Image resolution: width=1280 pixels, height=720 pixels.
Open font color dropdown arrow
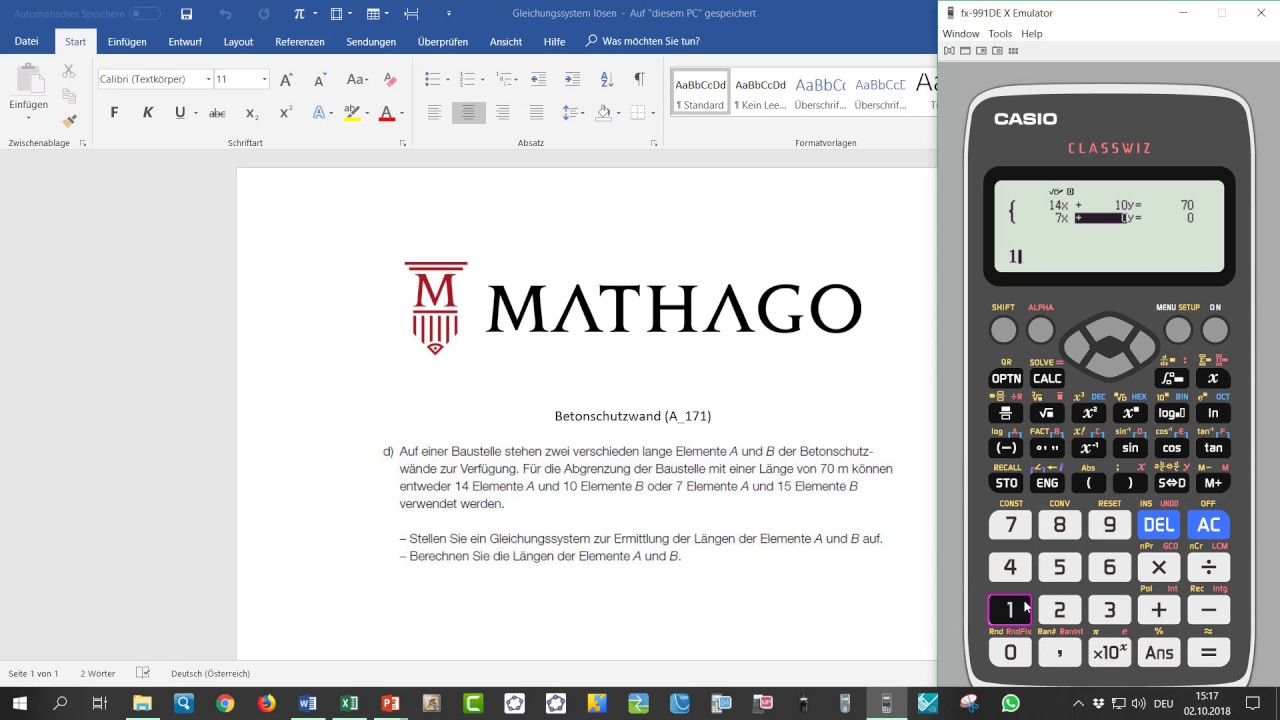coord(402,113)
